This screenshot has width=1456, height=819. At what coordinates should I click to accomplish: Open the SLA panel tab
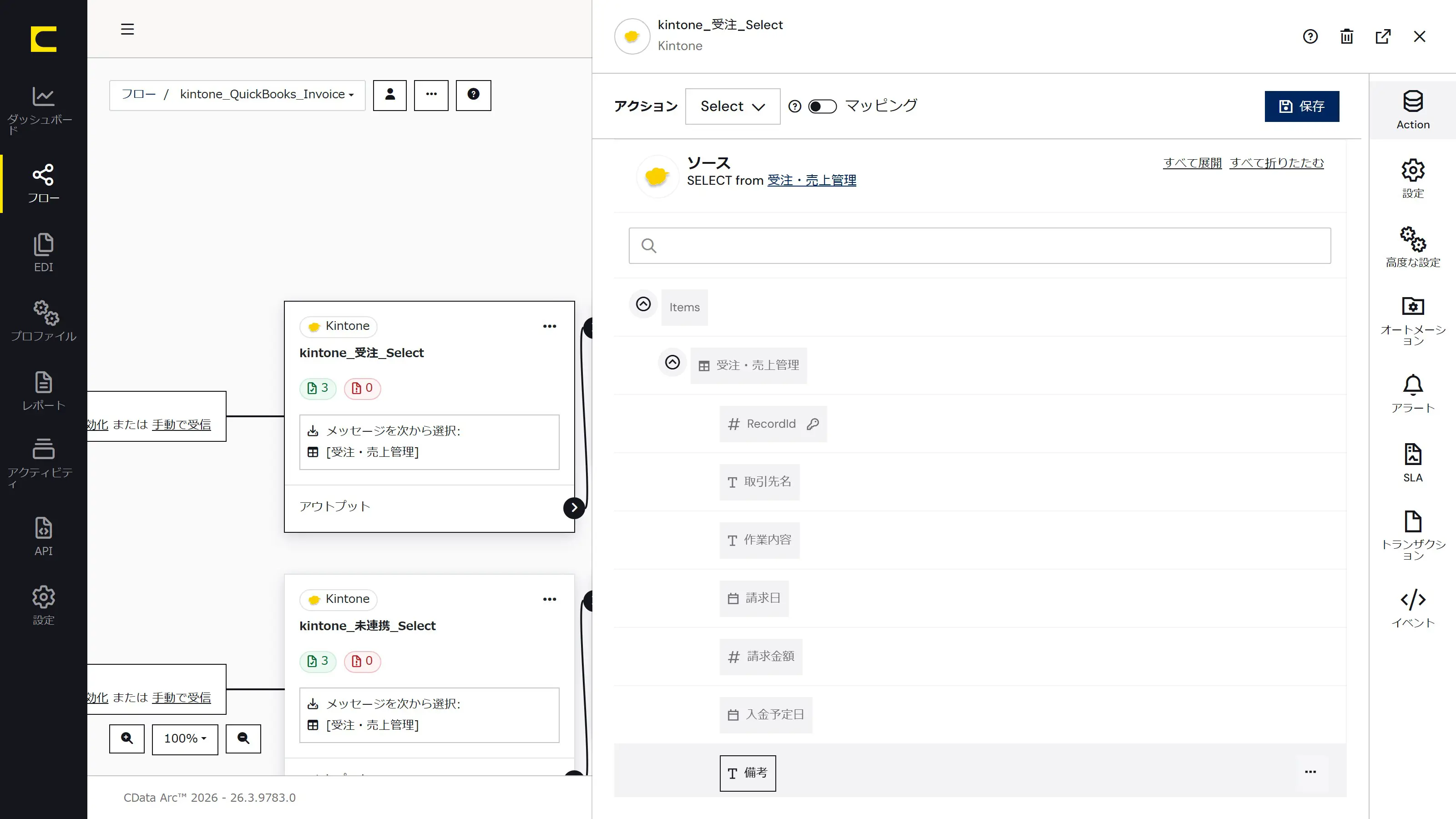click(x=1412, y=463)
